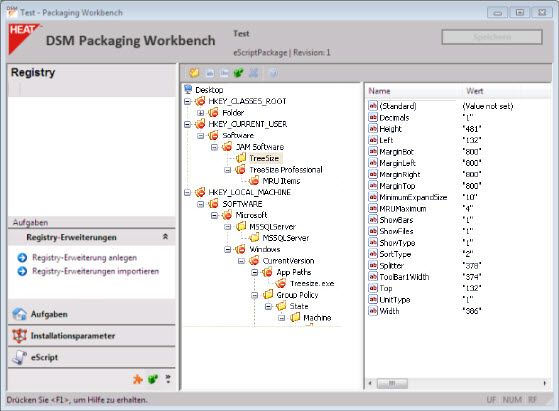Open the Aufgaben navigation section
Screen dimensions: 559x411
click(92, 314)
